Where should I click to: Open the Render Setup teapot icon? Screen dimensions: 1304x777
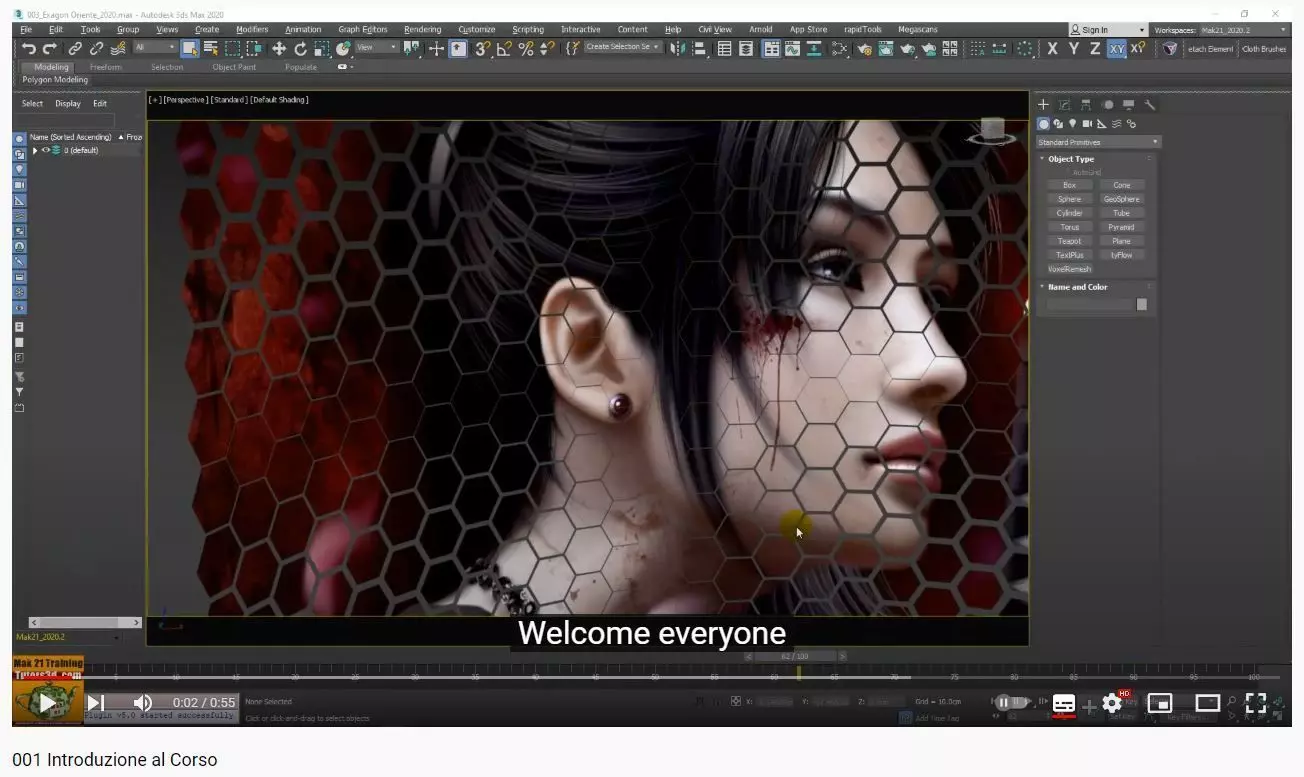click(x=864, y=48)
